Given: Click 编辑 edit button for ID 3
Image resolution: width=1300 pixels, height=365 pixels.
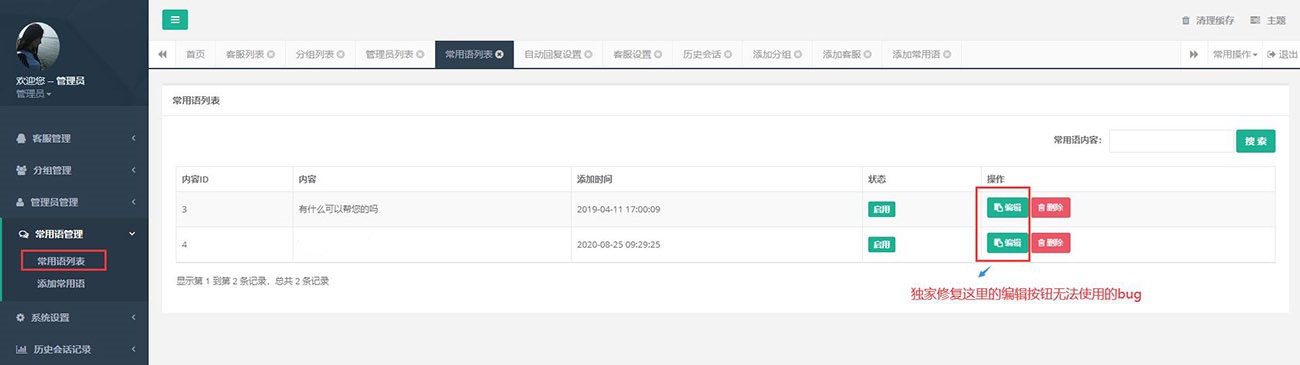Looking at the screenshot, I should coord(1007,208).
